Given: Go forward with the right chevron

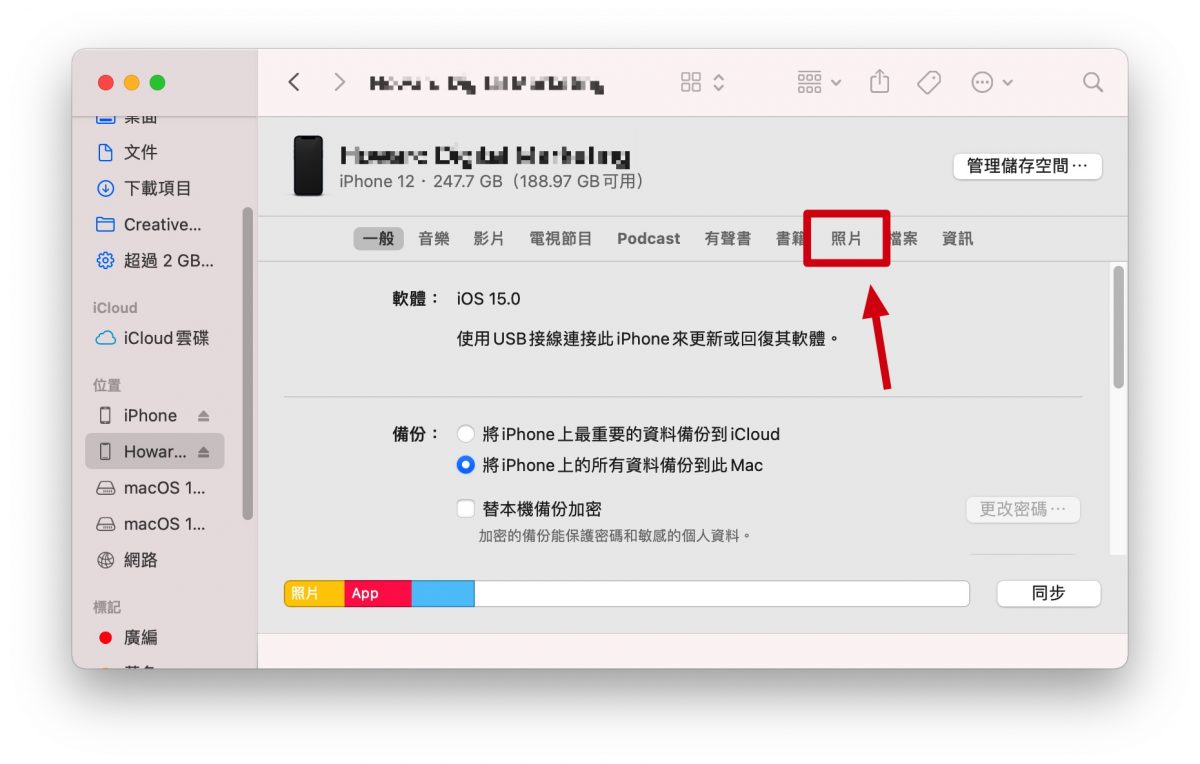Looking at the screenshot, I should (x=339, y=82).
